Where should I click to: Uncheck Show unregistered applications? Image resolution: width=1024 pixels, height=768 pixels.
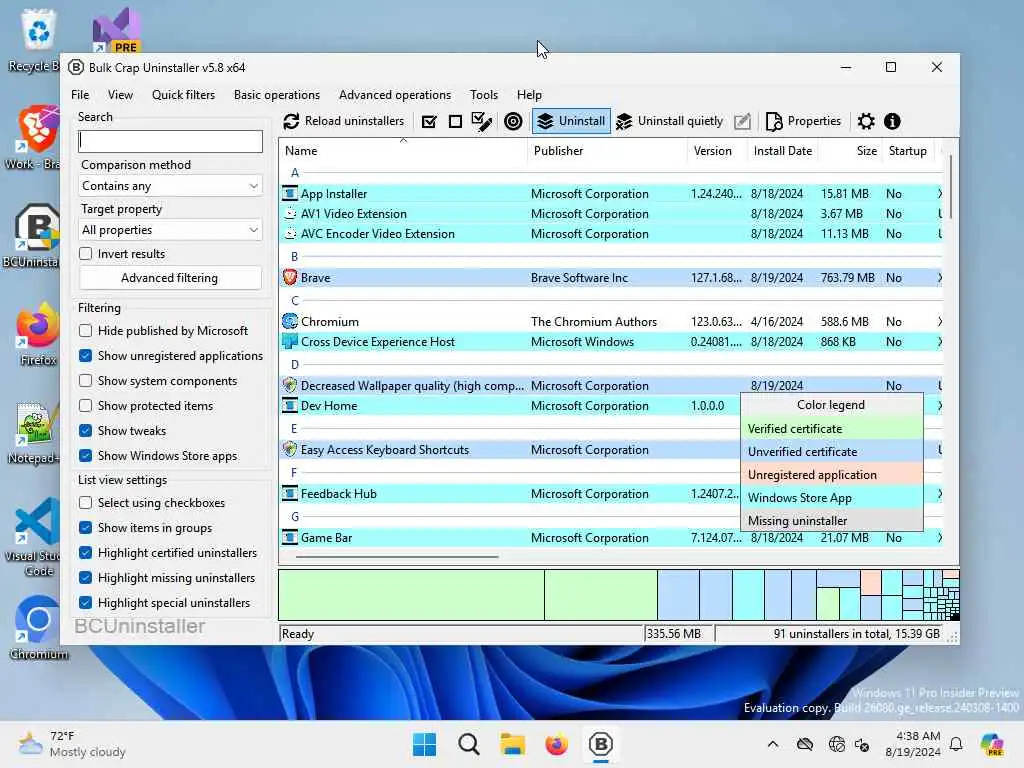[86, 355]
